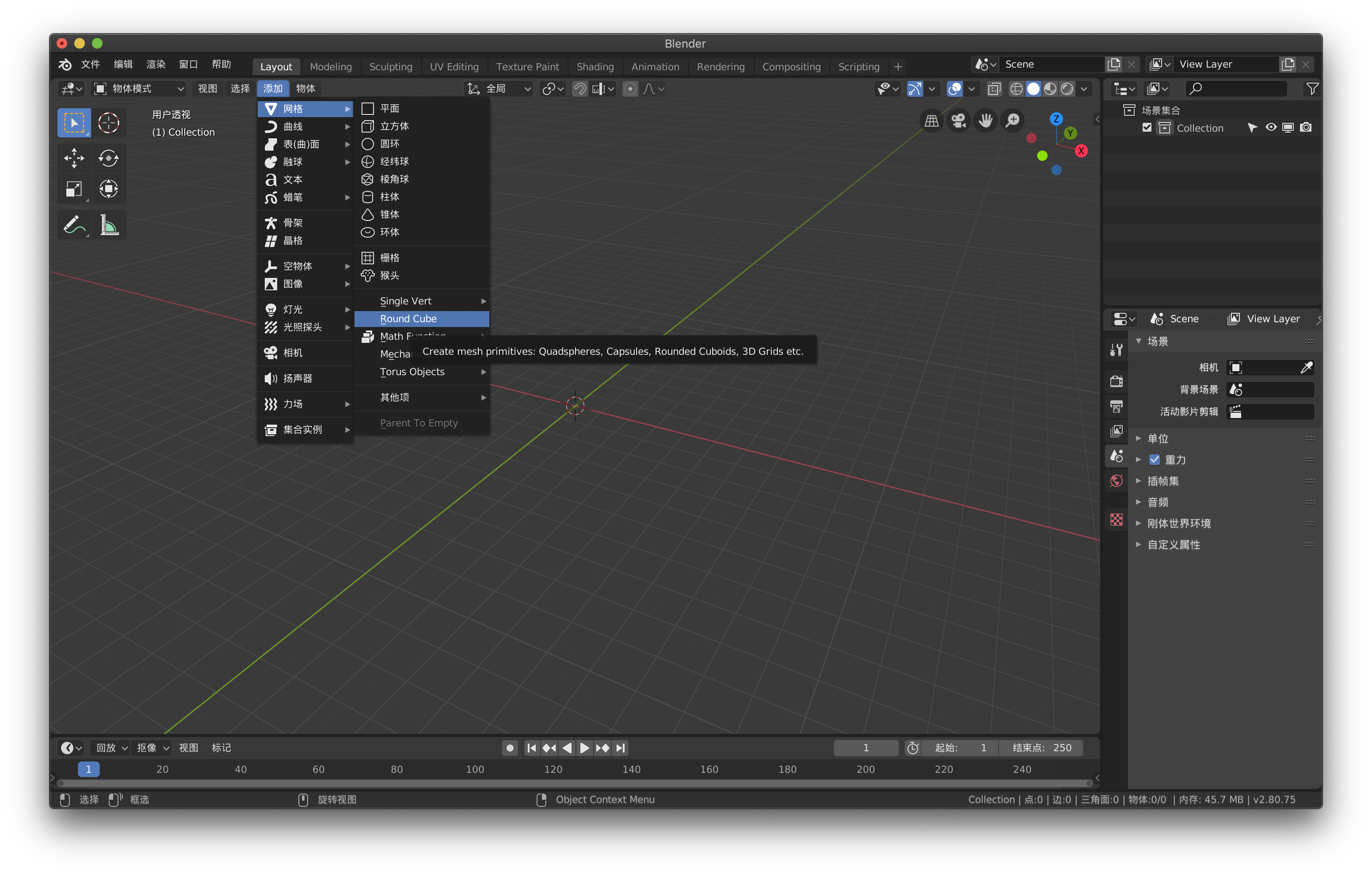Jump to the last frame

[x=621, y=748]
